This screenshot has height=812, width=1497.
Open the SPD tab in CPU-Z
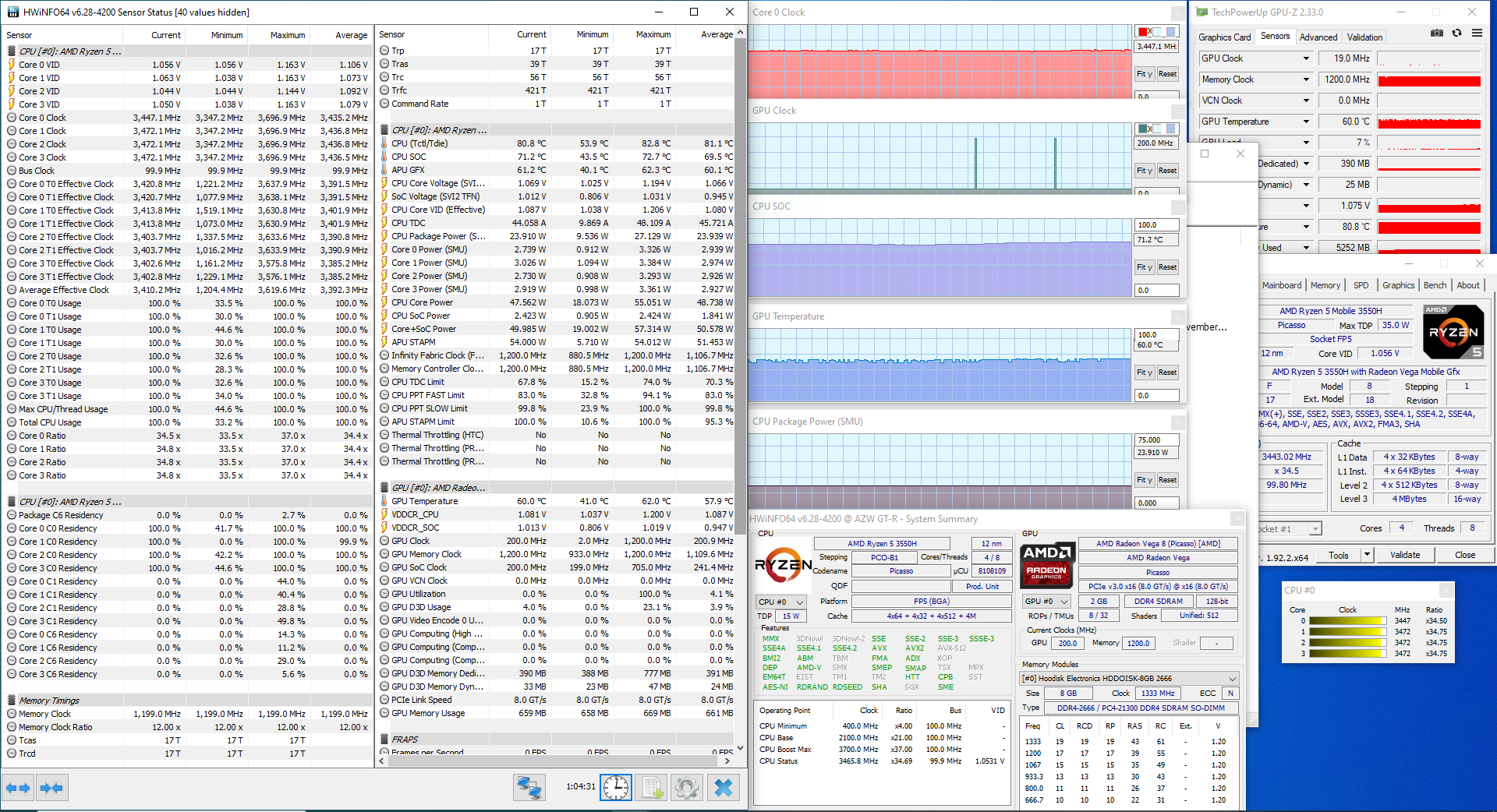pos(1361,285)
